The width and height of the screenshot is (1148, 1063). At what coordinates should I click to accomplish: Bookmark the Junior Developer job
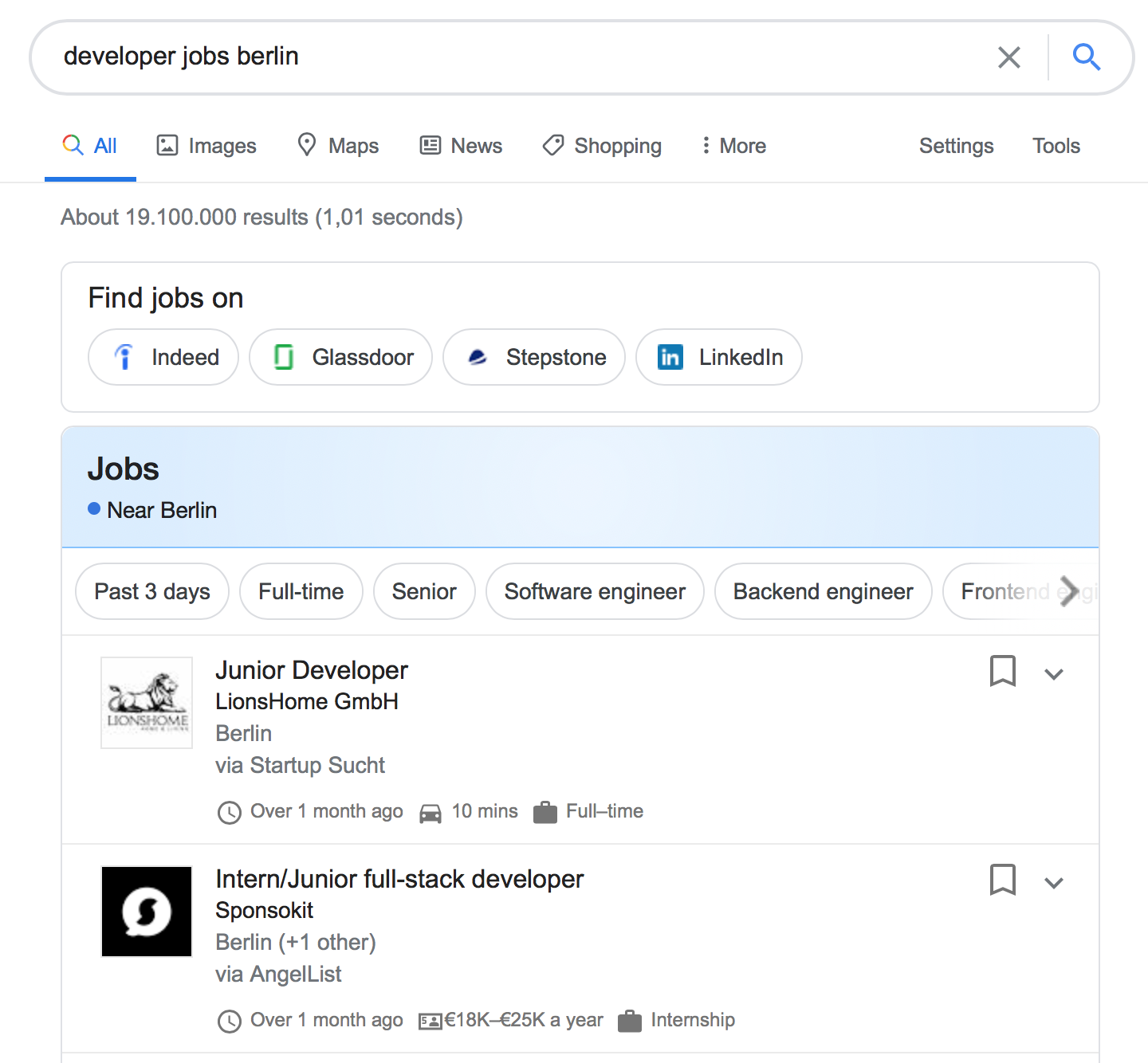click(x=1003, y=671)
